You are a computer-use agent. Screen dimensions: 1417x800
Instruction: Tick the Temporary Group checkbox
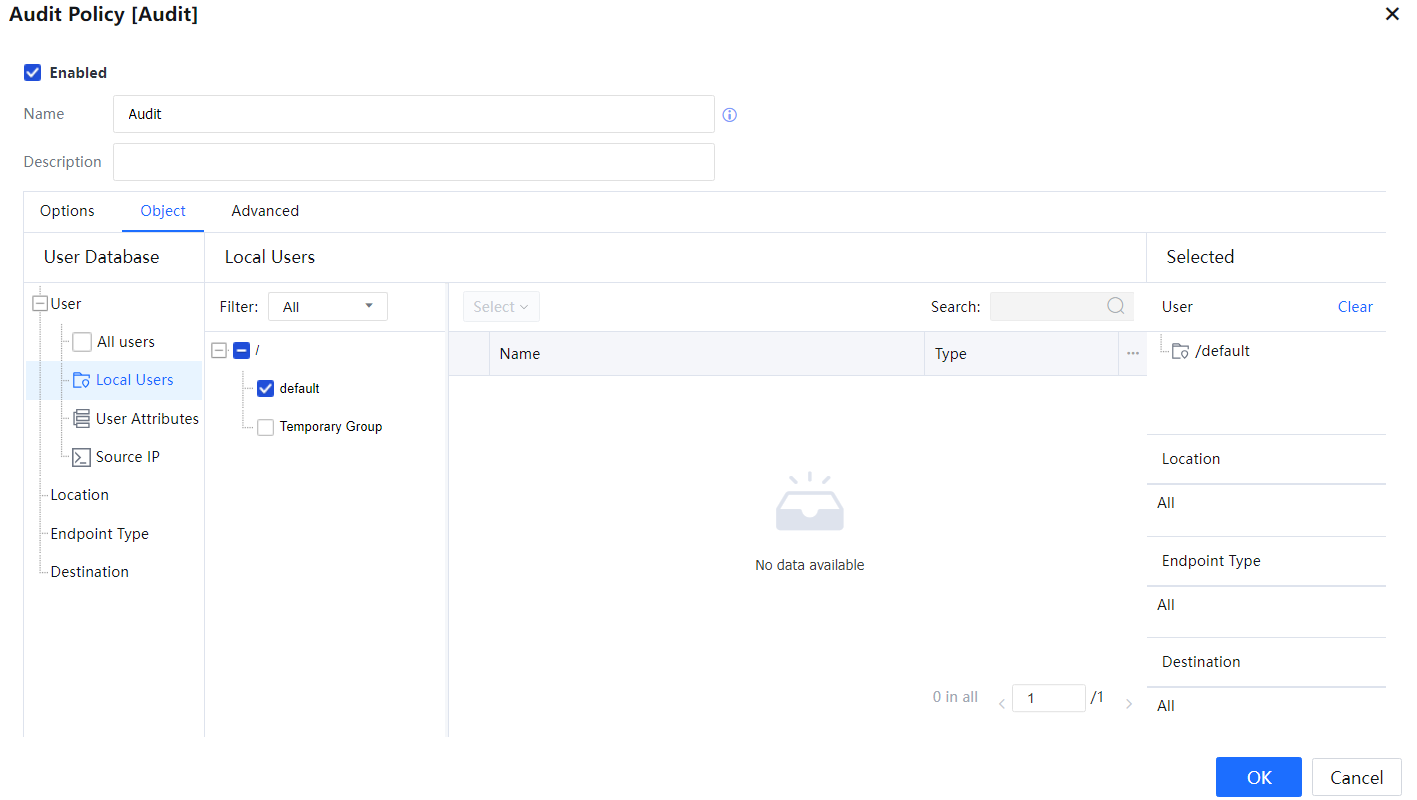click(x=265, y=428)
